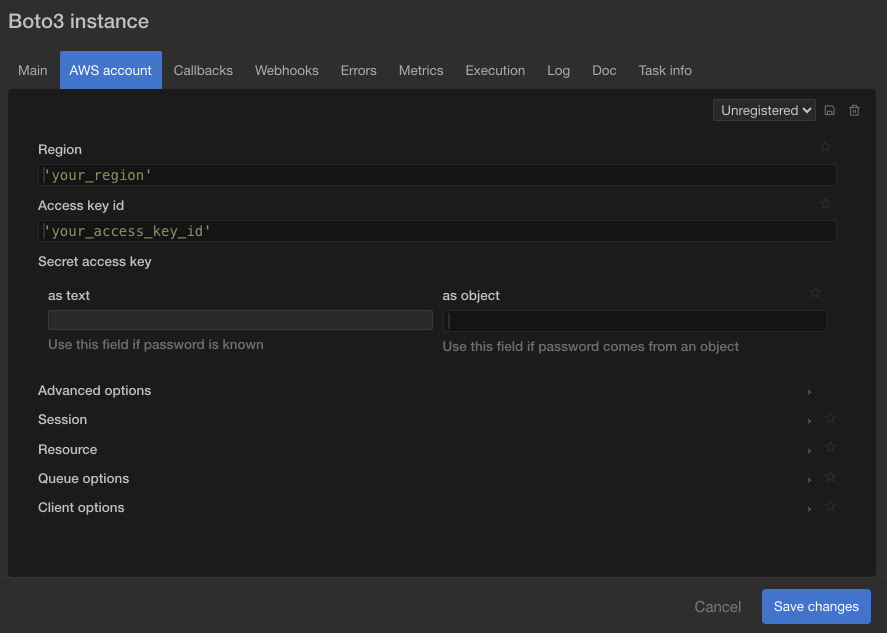Screen dimensions: 887x633
Task: Star the Client options section
Action: [x=830, y=506]
